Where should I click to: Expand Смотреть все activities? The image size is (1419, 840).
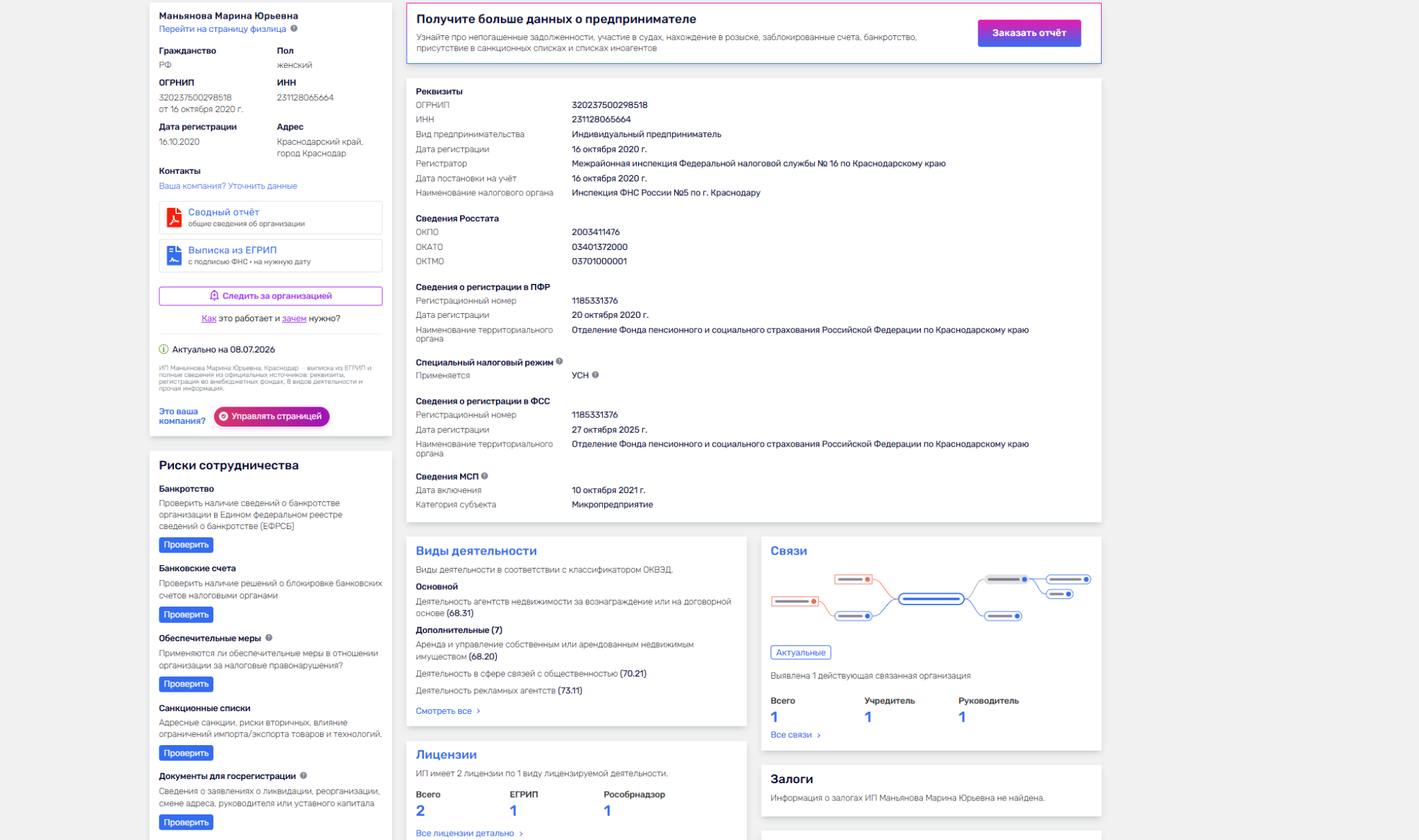pos(448,711)
